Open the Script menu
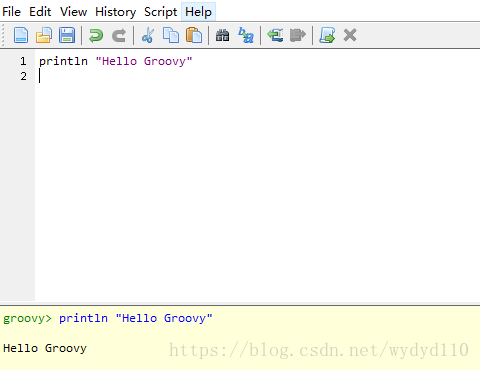 [161, 12]
